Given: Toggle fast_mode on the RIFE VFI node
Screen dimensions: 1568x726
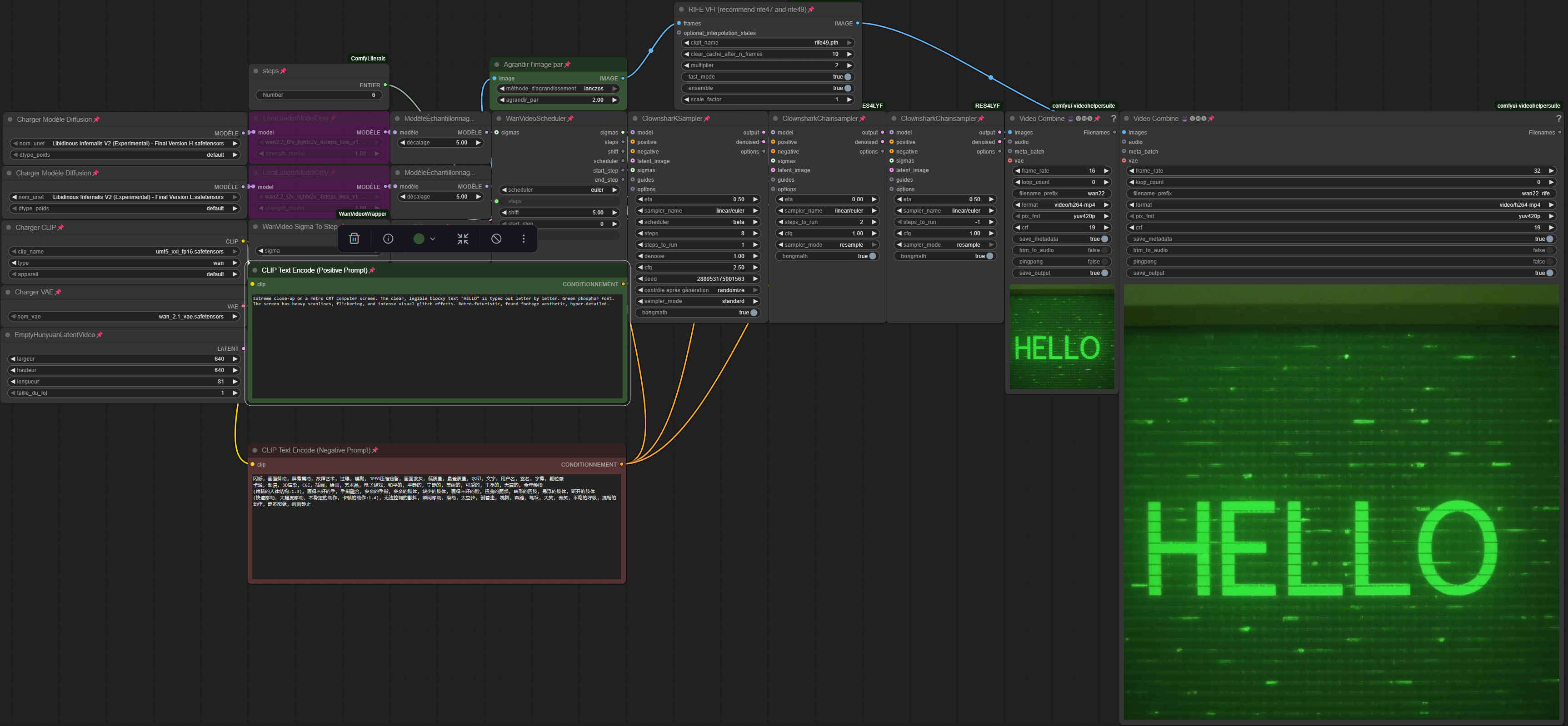Looking at the screenshot, I should click(768, 77).
